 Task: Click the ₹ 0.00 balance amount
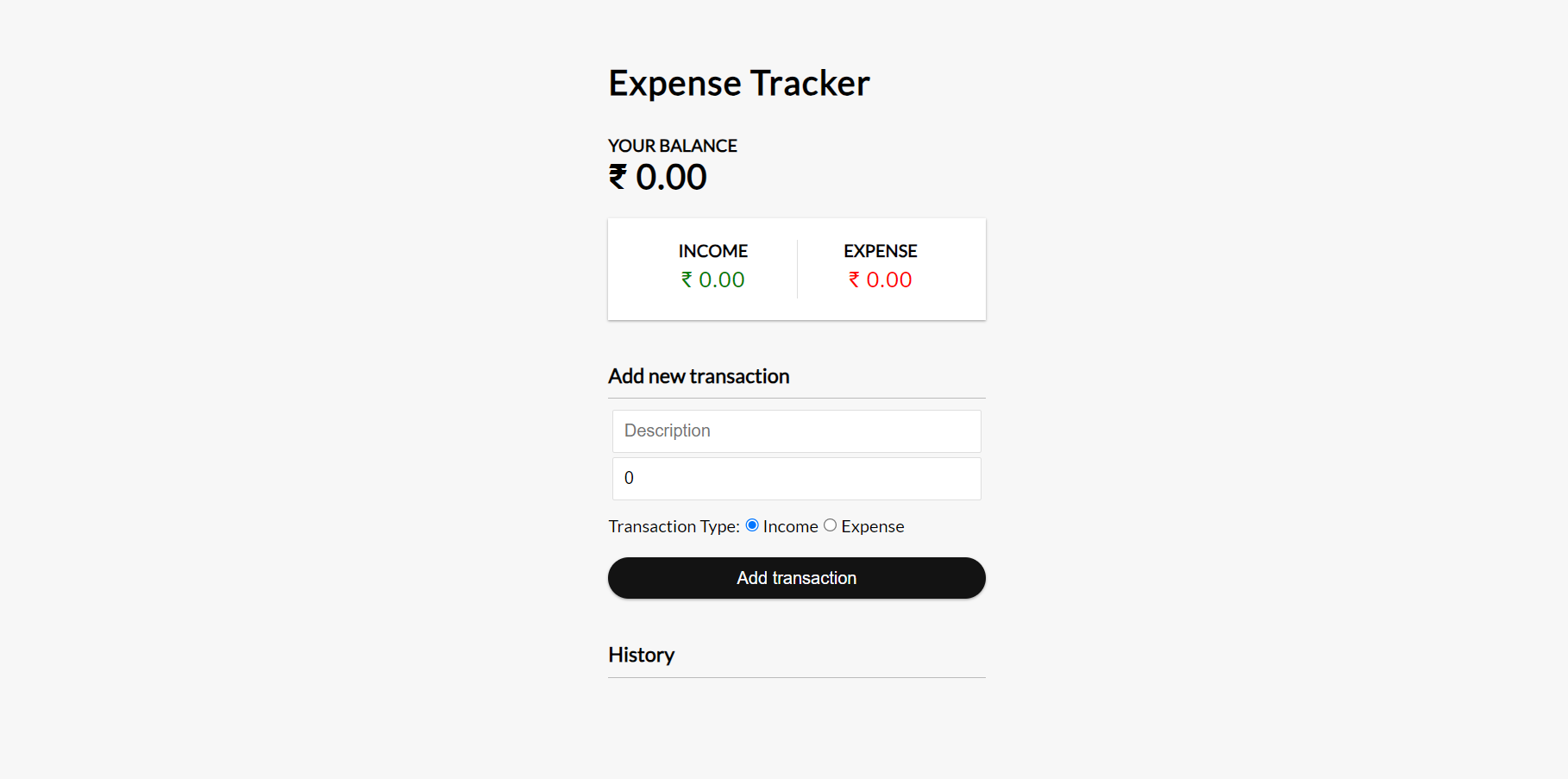pyautogui.click(x=657, y=177)
